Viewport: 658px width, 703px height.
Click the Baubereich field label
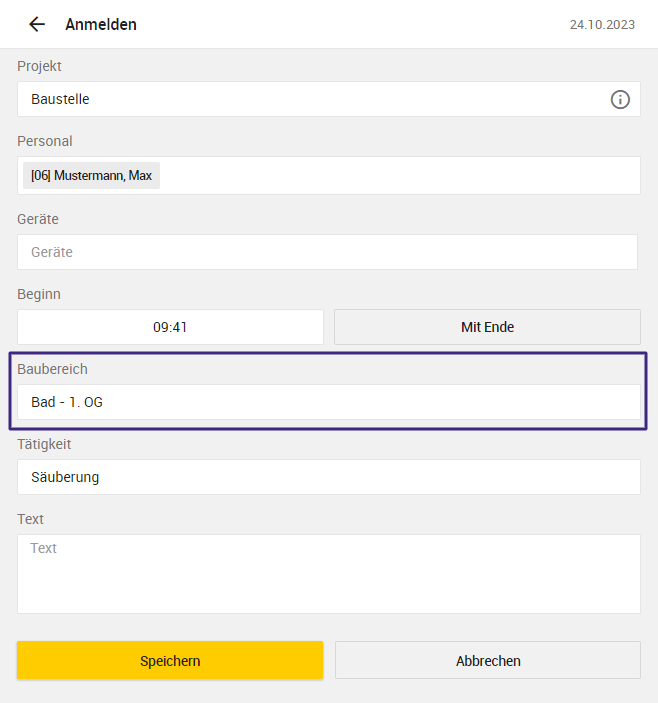[x=52, y=369]
